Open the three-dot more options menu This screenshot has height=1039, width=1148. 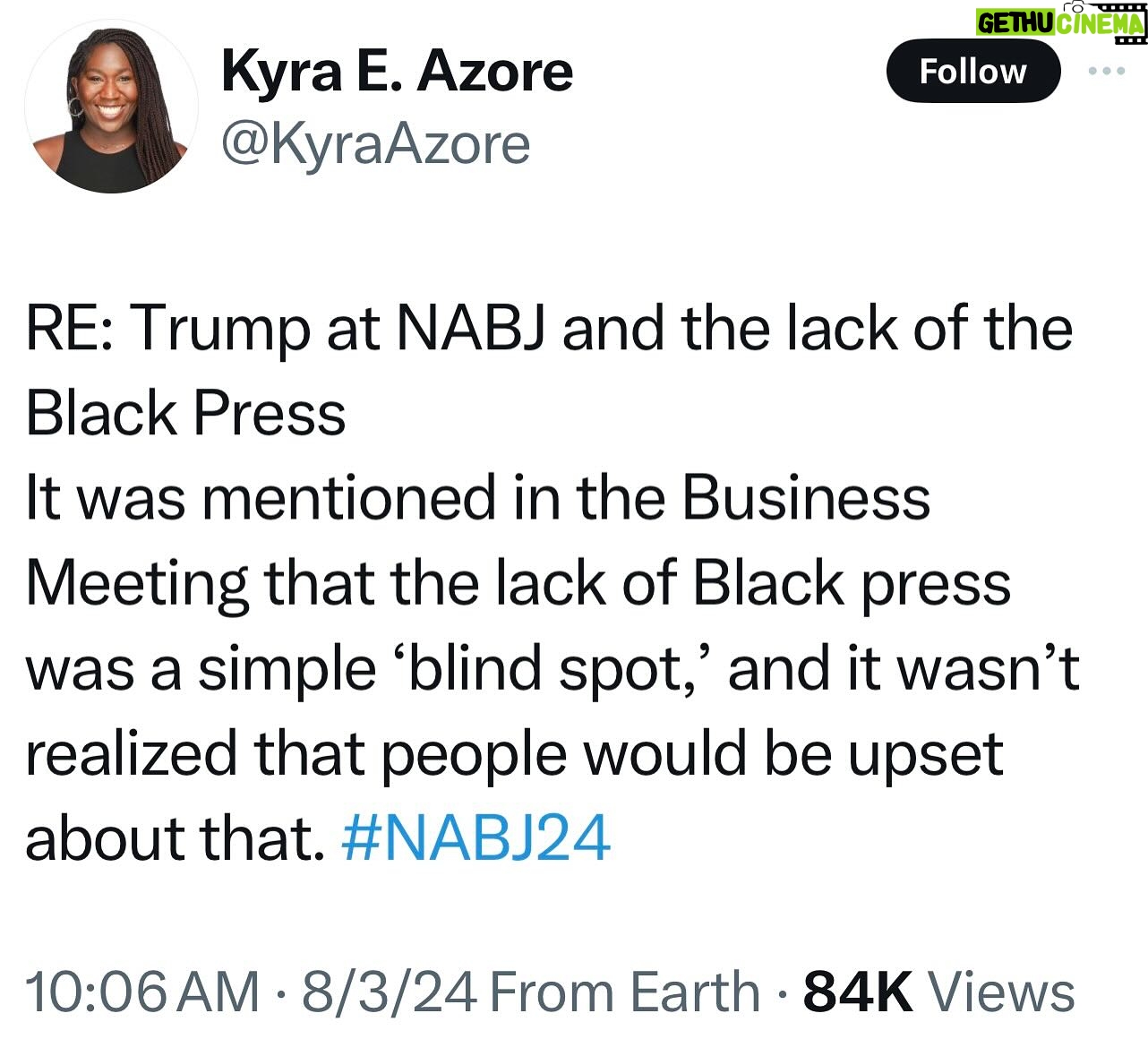1106,72
